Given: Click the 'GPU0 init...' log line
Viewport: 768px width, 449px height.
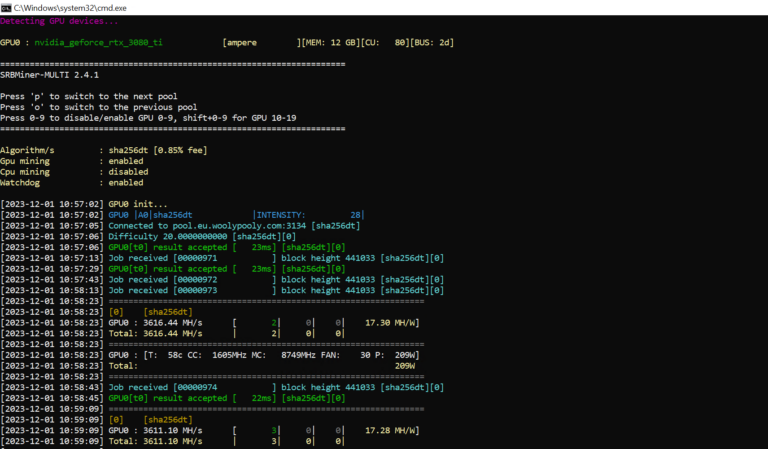Looking at the screenshot, I should [x=140, y=203].
